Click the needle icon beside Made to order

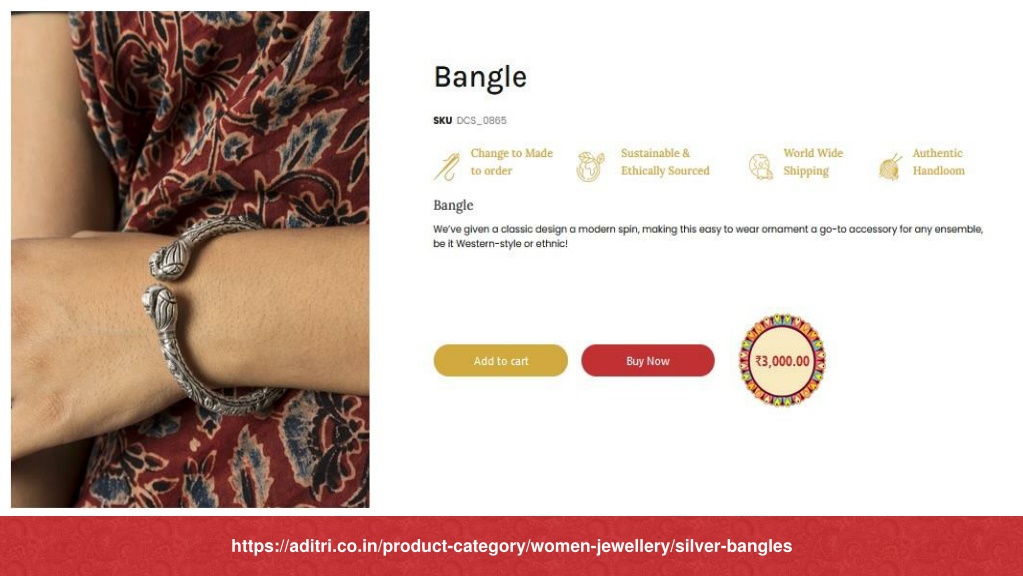pyautogui.click(x=447, y=166)
